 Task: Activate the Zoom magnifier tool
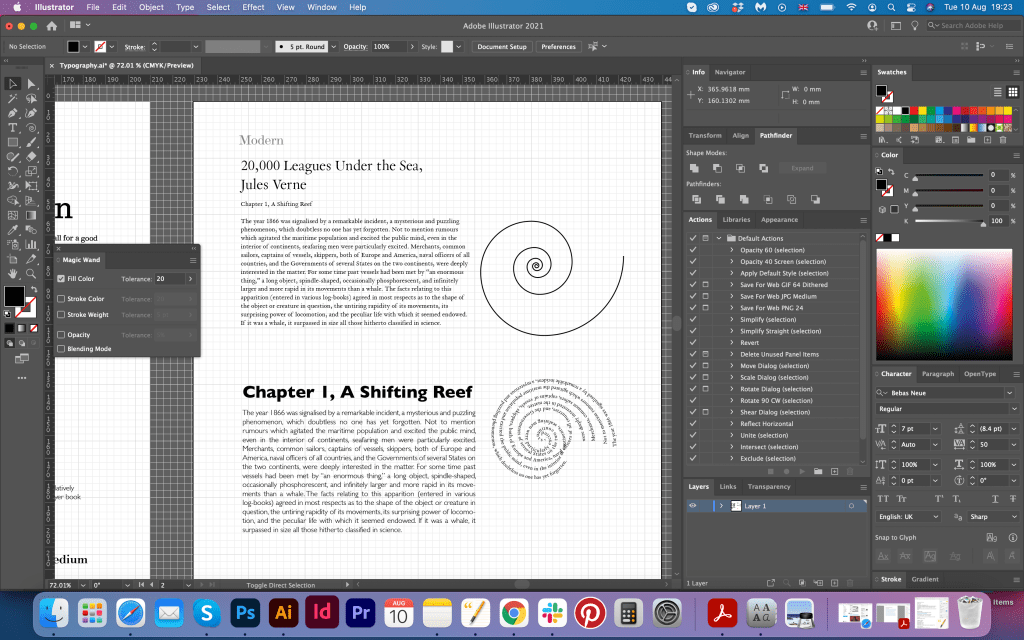30,272
